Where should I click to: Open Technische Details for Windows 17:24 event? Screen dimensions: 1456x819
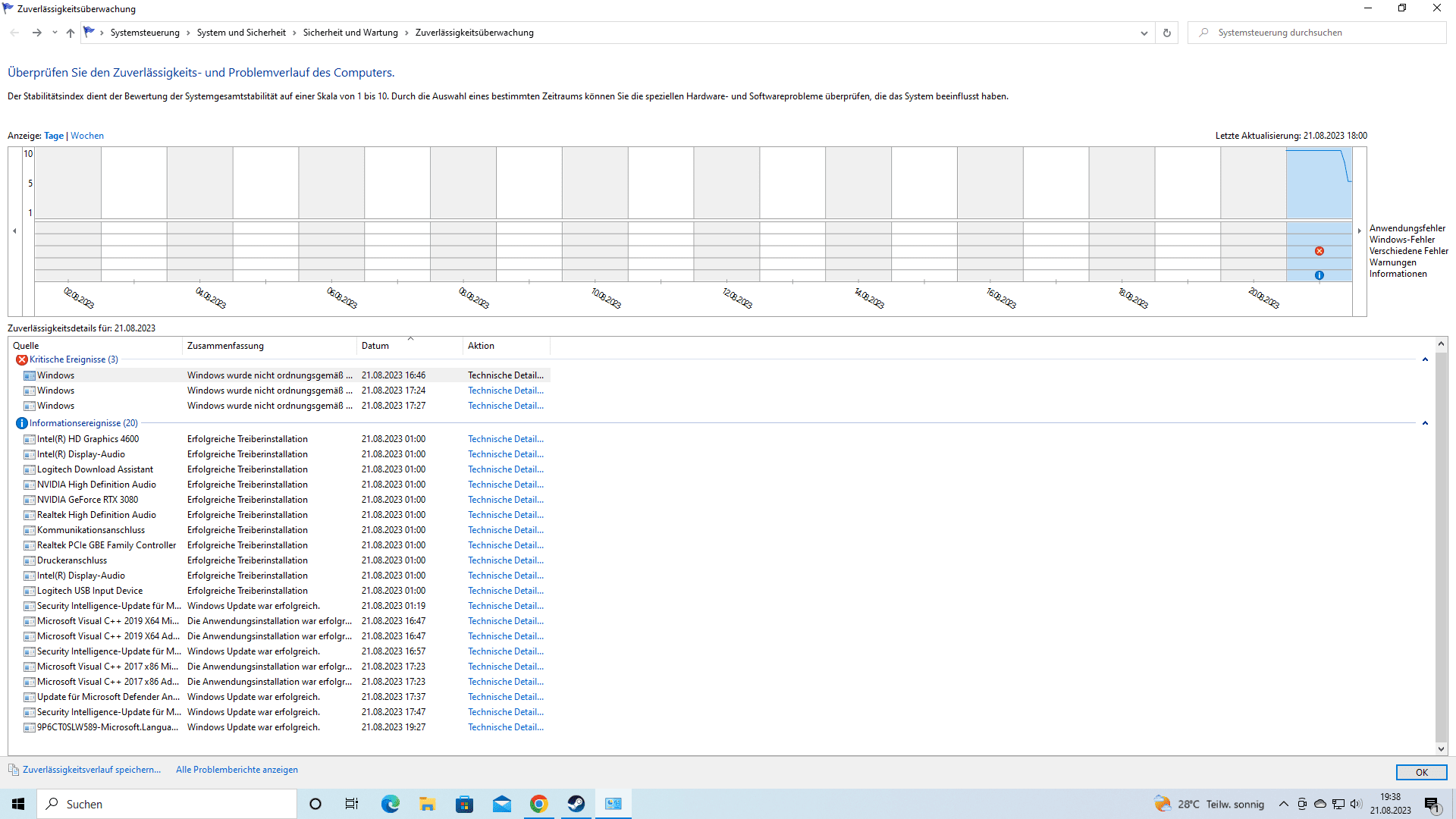coord(506,391)
